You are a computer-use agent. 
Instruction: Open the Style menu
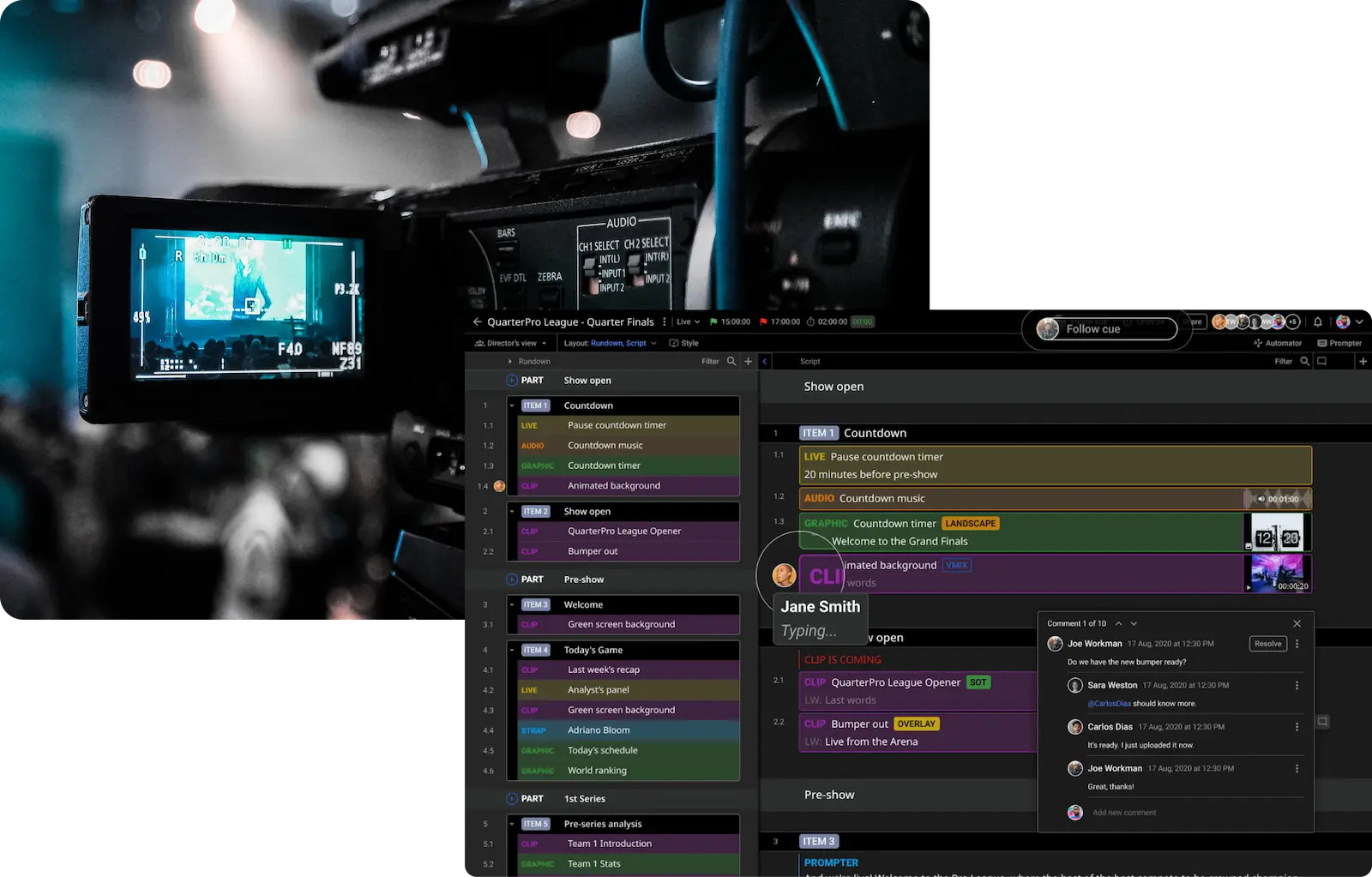(684, 343)
